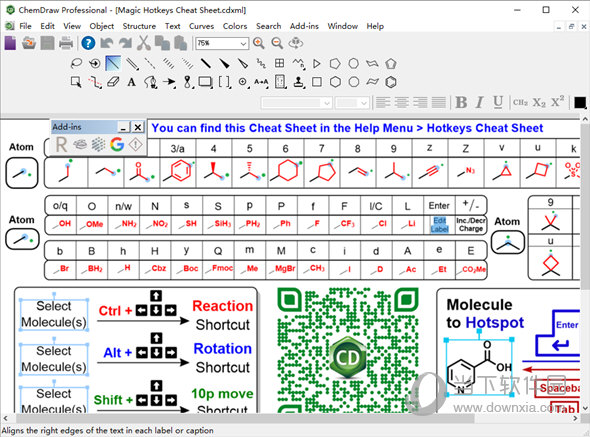Screen dimensions: 590x437
Task: Open the File menu
Action: pos(25,26)
